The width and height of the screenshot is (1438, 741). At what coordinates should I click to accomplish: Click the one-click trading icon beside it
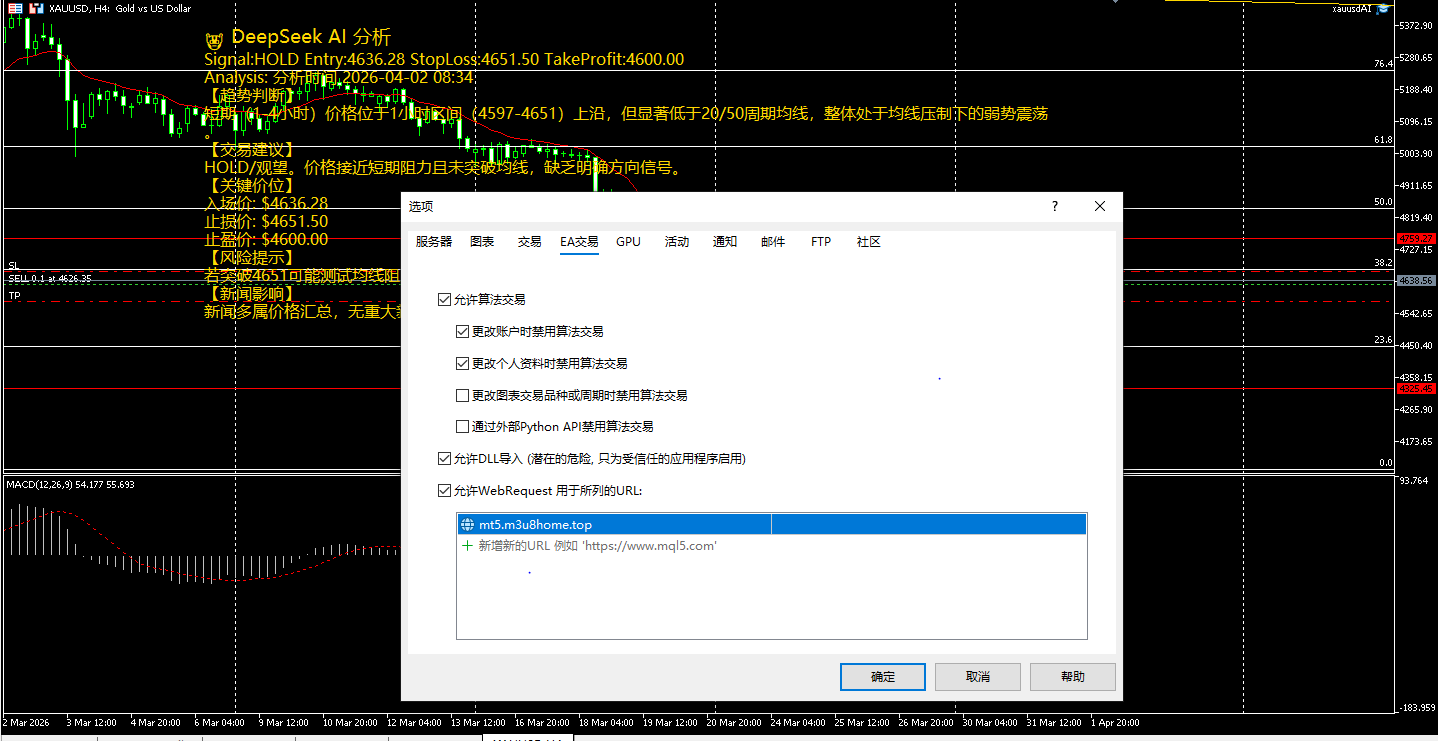(36, 9)
